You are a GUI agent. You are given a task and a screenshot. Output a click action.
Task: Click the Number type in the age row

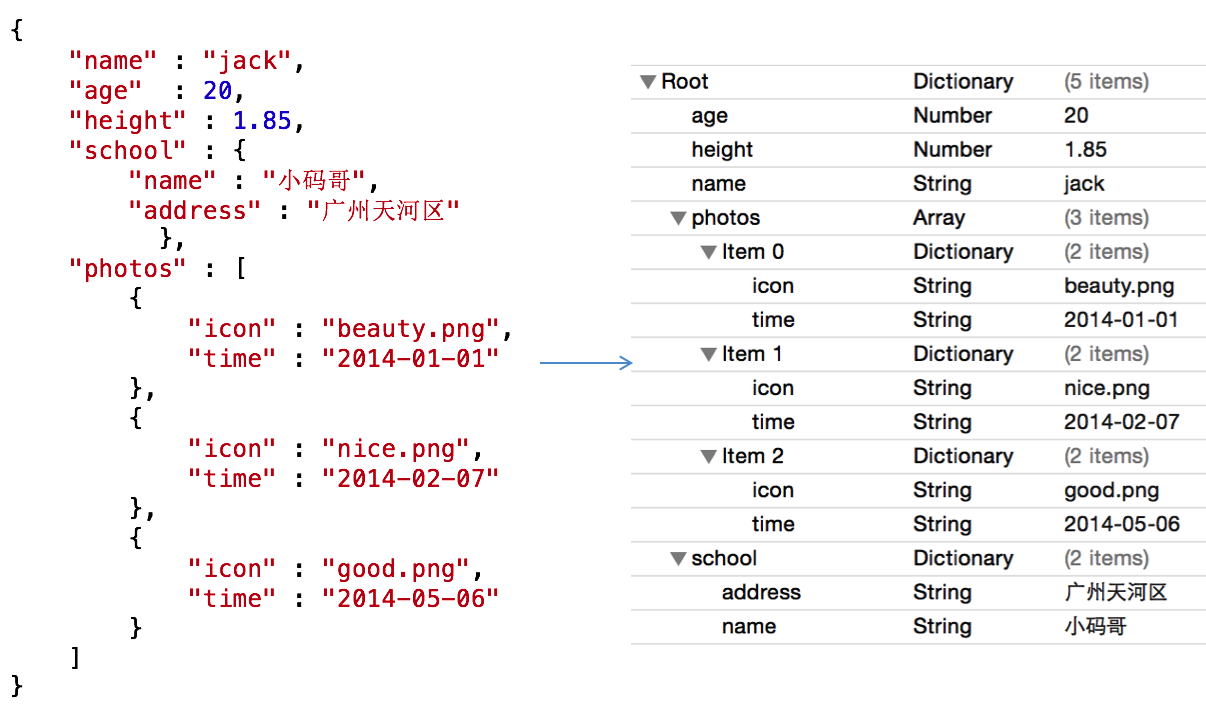[952, 116]
